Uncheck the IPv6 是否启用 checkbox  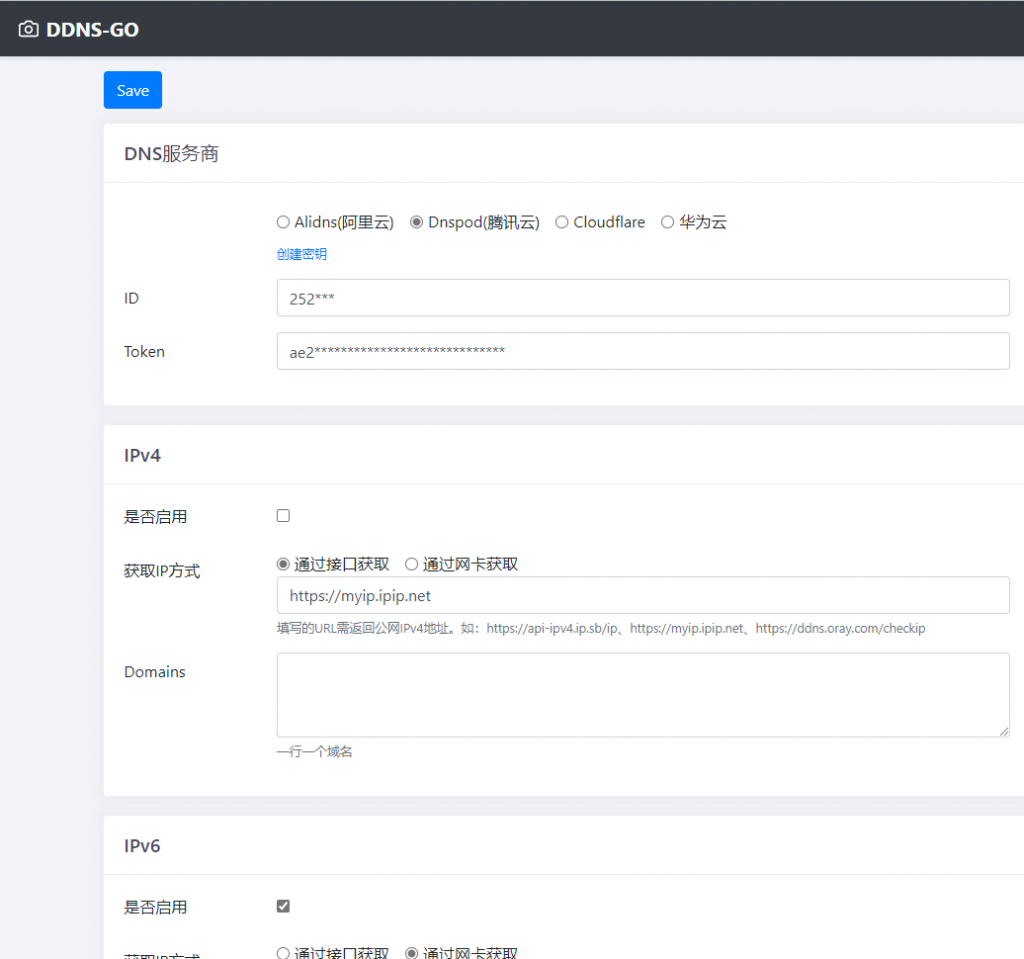coord(283,906)
